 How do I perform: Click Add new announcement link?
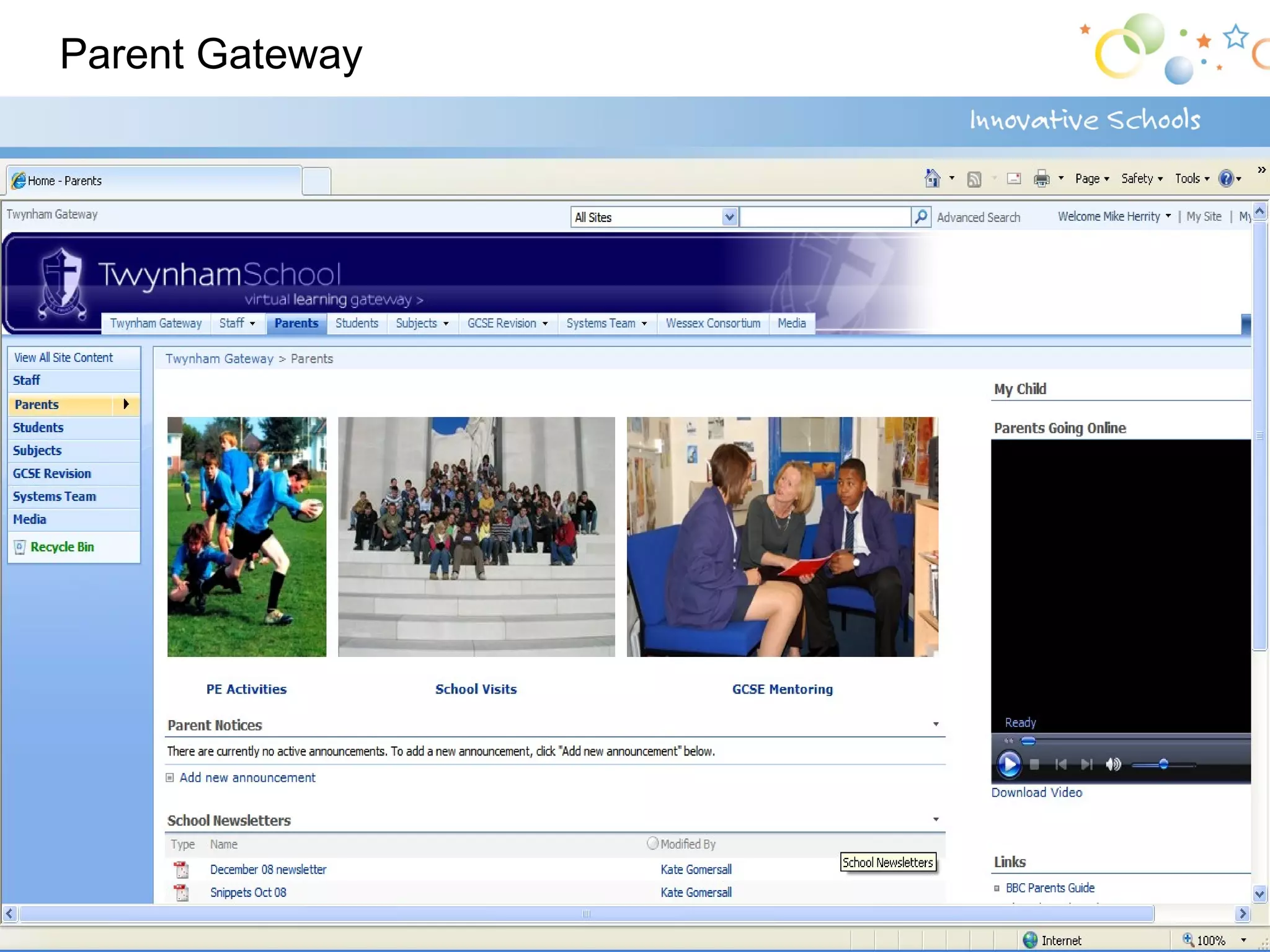[x=247, y=778]
